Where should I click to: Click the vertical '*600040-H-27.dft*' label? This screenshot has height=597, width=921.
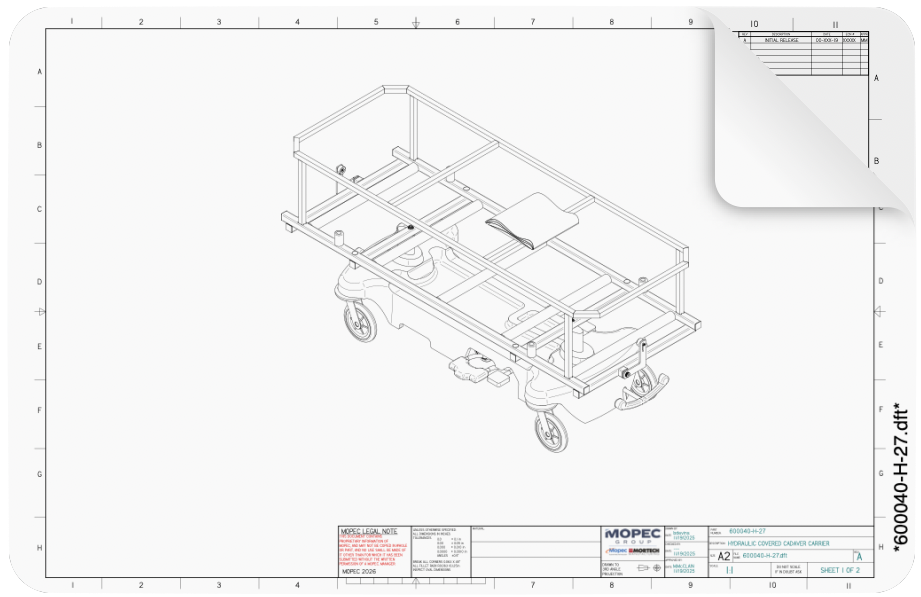click(x=900, y=477)
